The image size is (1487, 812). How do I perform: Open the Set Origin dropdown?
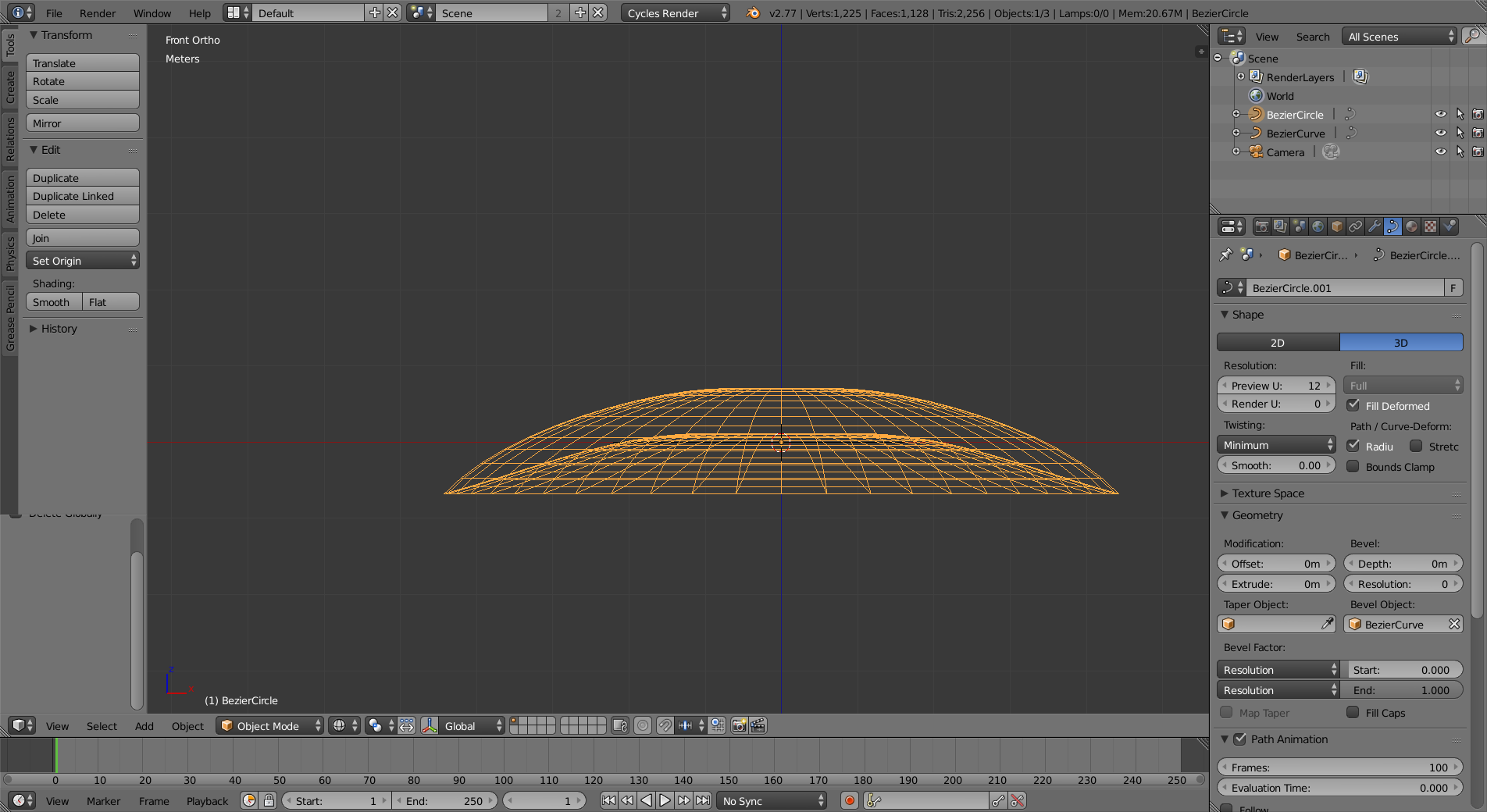[x=83, y=261]
